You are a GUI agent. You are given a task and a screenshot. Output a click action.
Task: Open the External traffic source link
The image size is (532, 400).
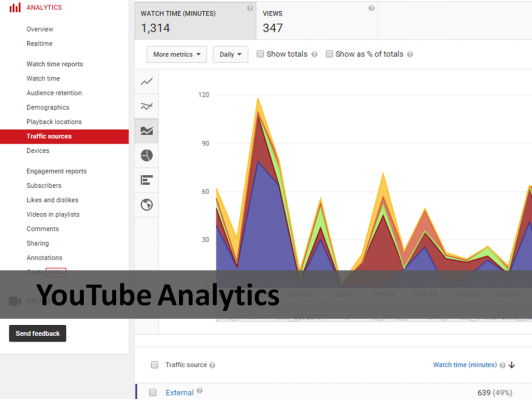[x=179, y=393]
